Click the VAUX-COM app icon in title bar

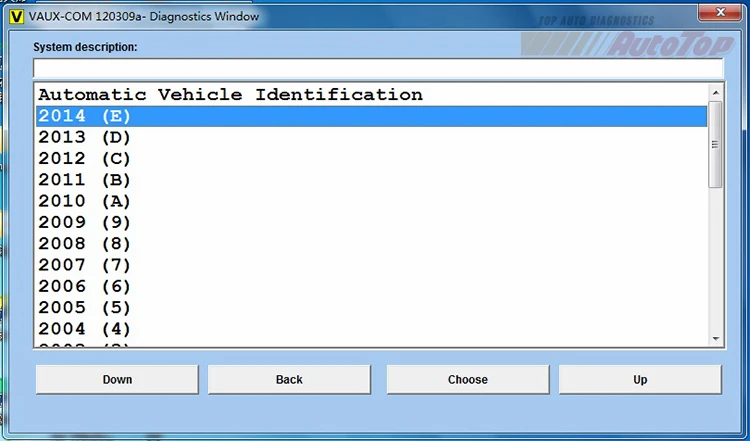[16, 17]
